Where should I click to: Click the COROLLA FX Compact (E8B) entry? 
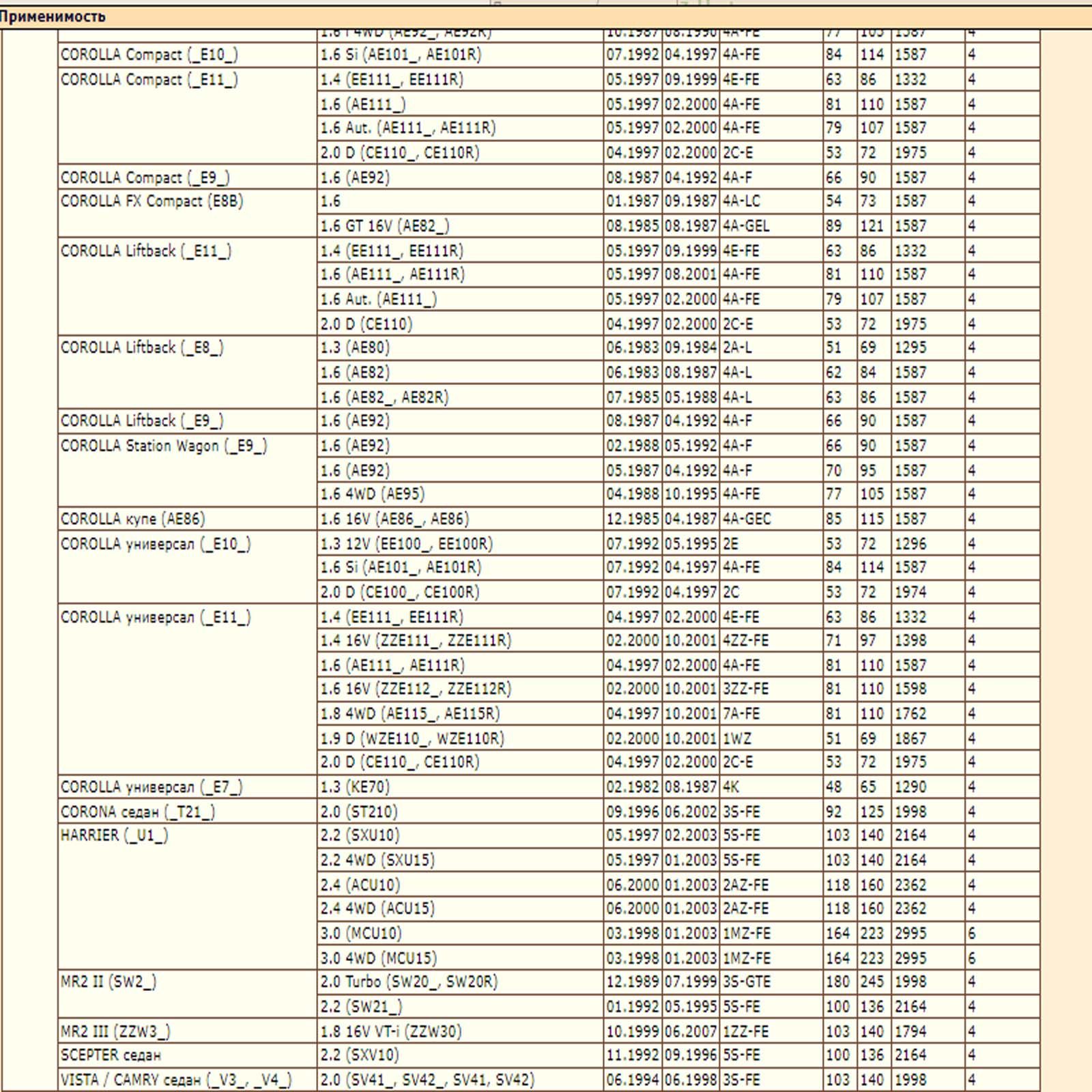[152, 201]
